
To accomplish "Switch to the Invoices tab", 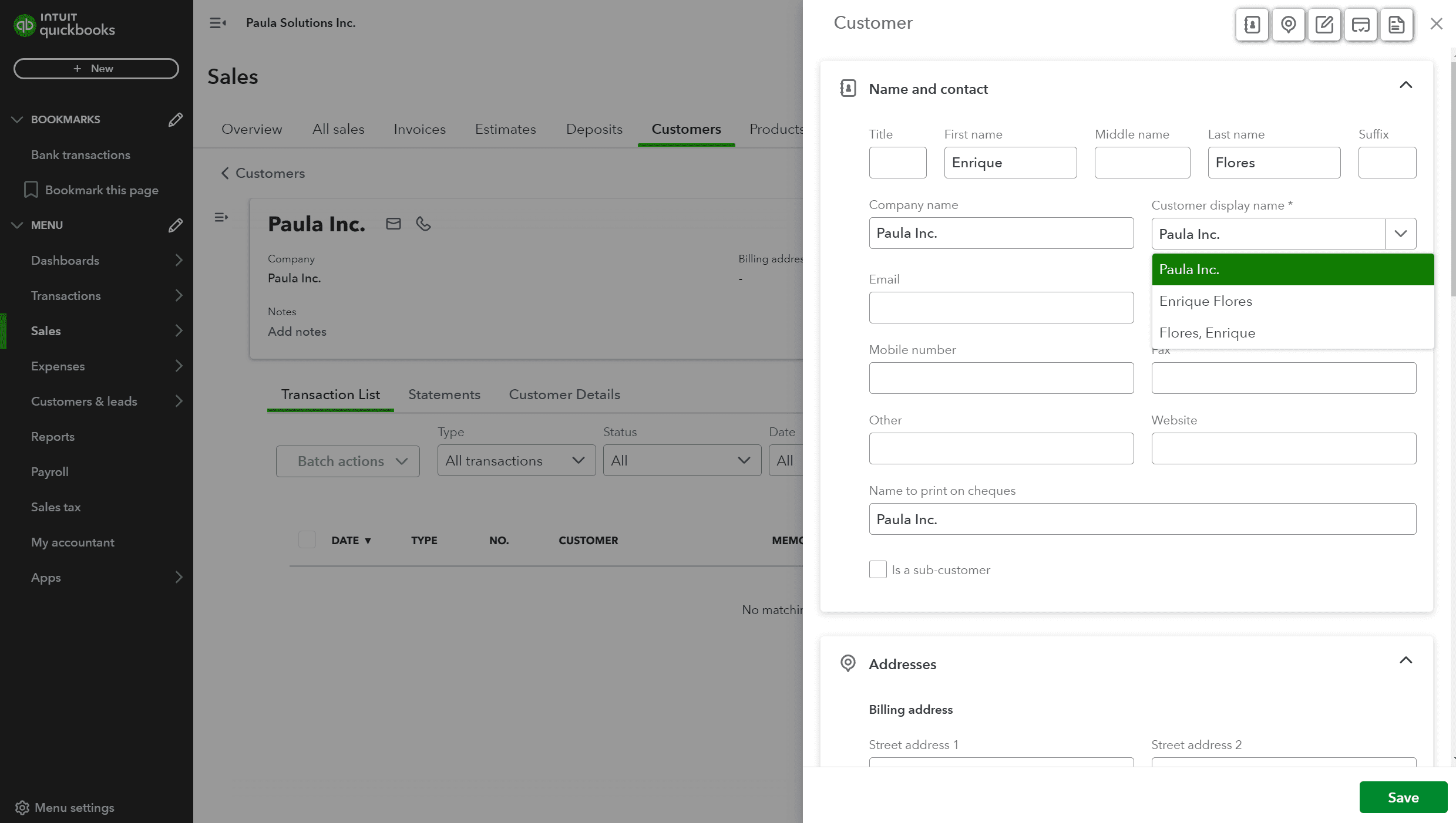I will click(x=419, y=129).
